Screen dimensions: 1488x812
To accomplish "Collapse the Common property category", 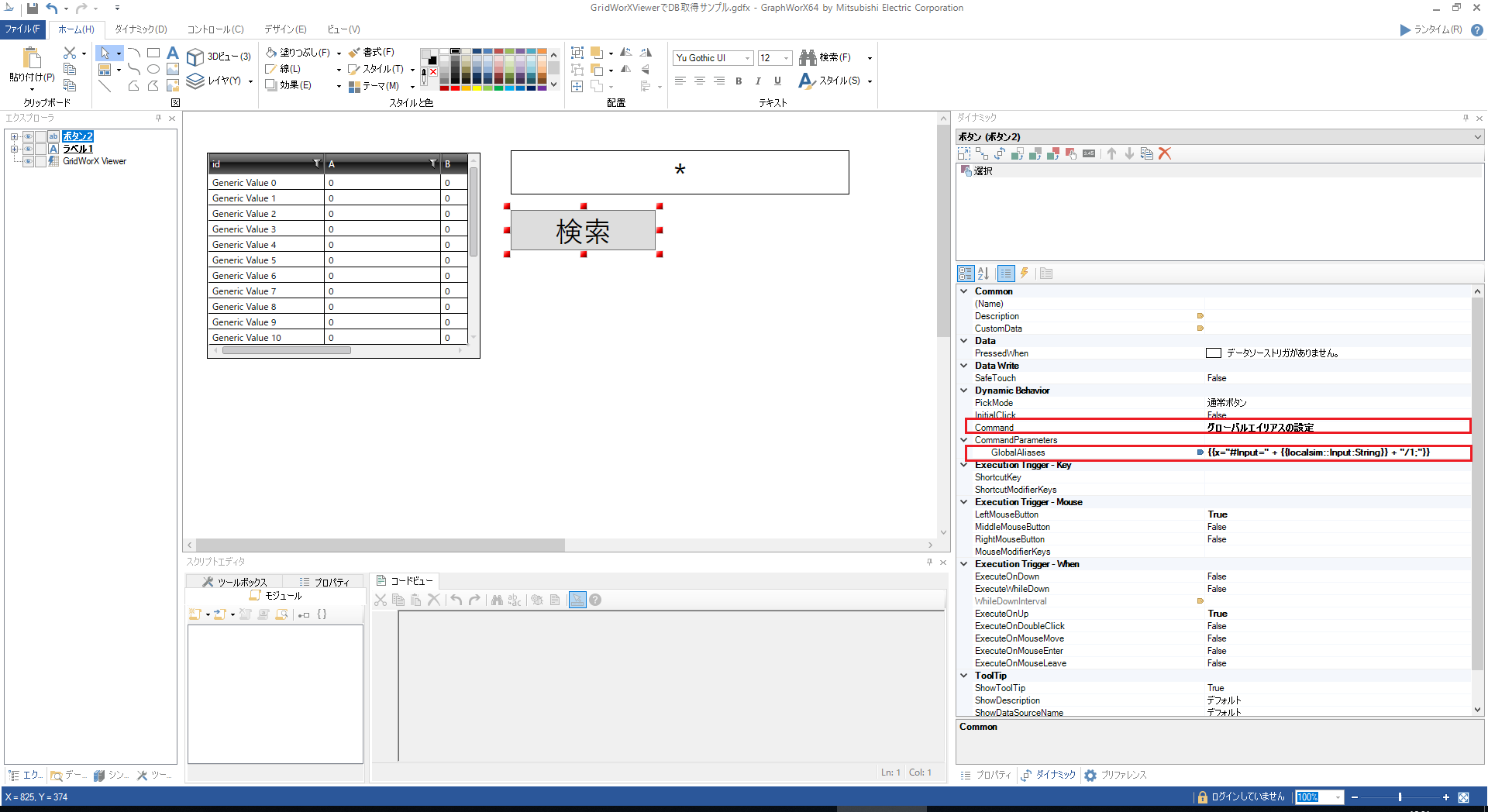I will [964, 291].
